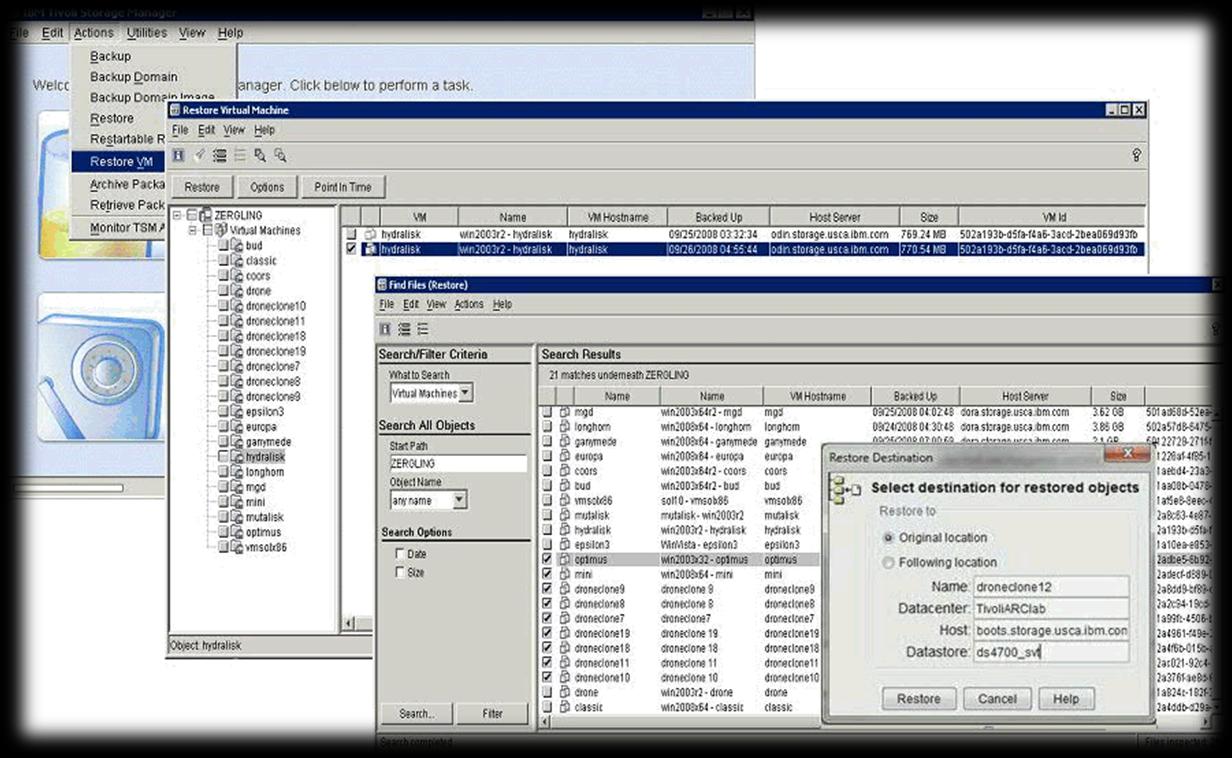Click the VM icon beside droneclone19 in search results
This screenshot has width=1232, height=758.
click(565, 633)
